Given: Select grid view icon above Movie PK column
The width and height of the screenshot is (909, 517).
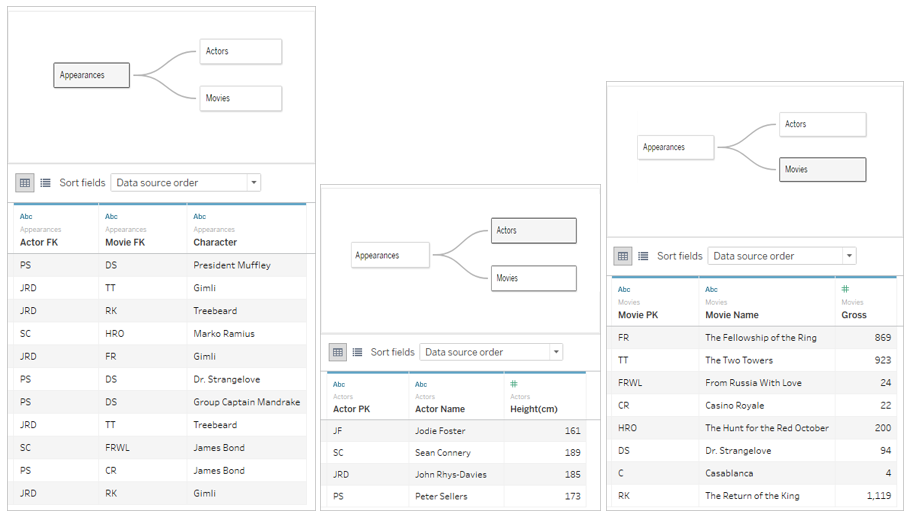Looking at the screenshot, I should coord(623,256).
